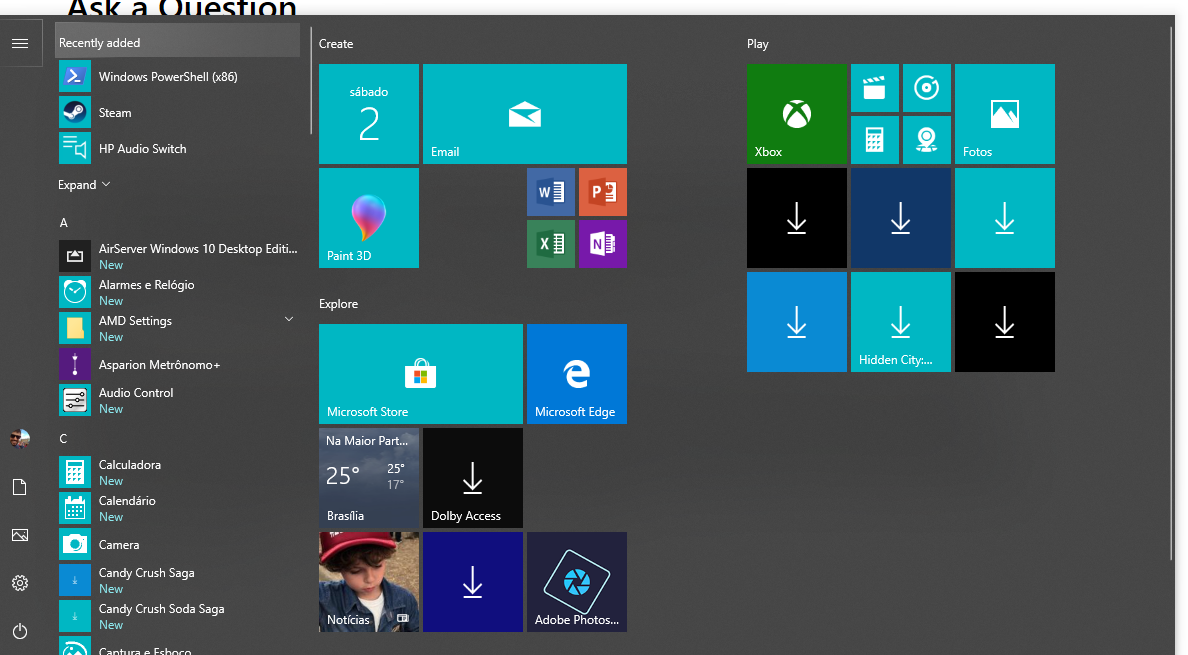Open Calendário from the app list
1188x655 pixels.
(x=179, y=508)
